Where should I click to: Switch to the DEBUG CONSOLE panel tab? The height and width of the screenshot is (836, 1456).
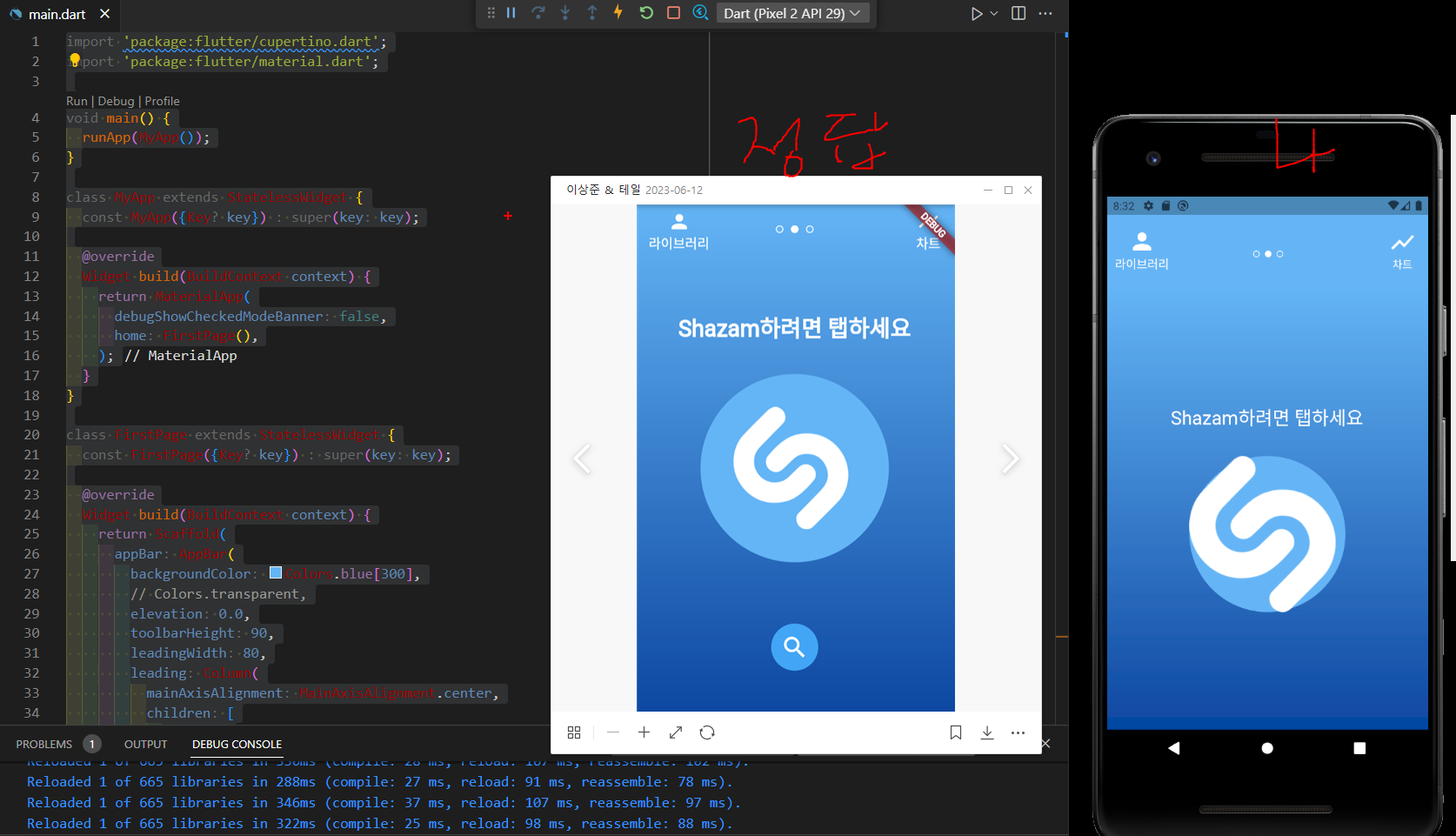tap(237, 744)
